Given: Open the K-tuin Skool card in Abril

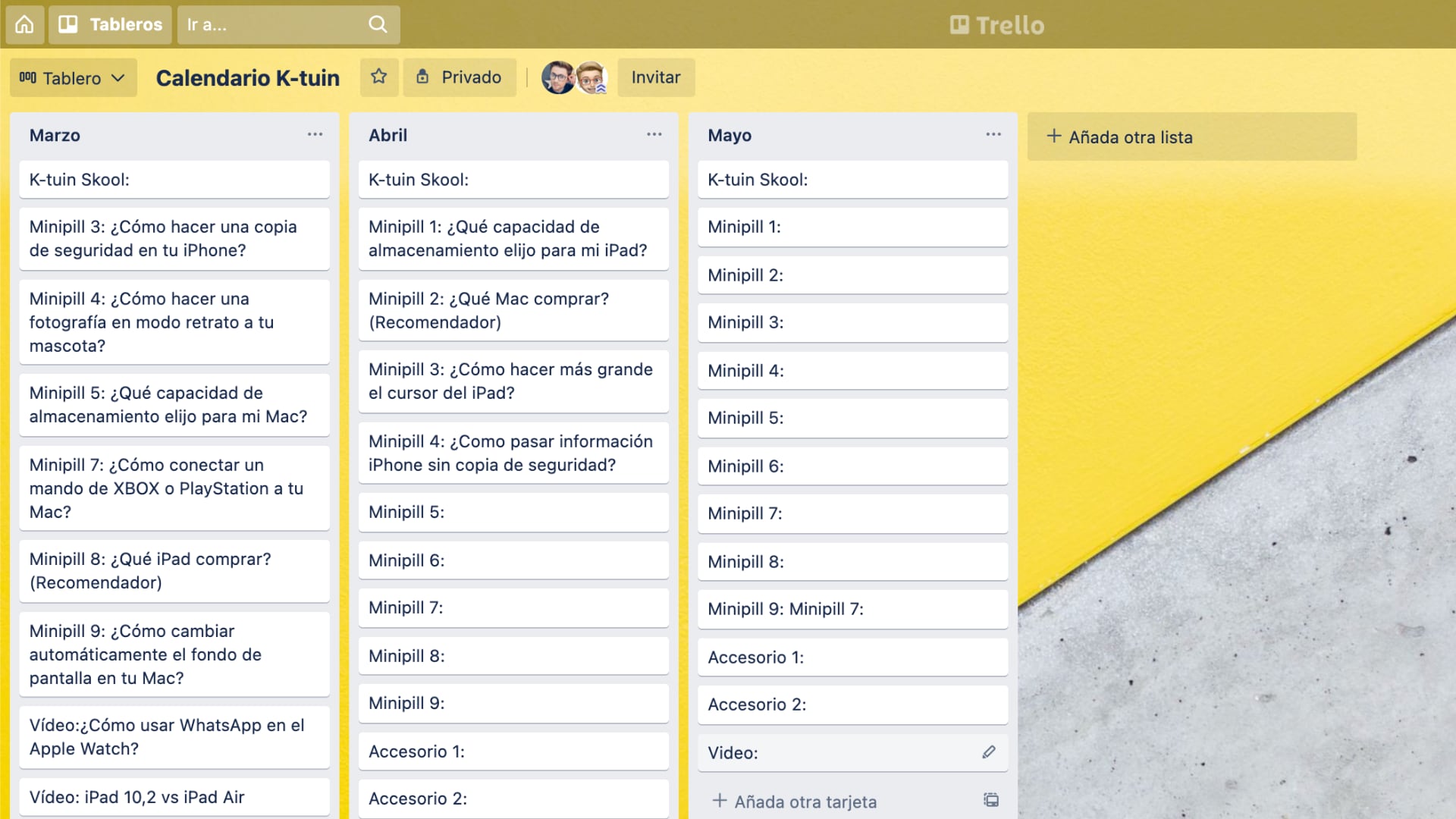Looking at the screenshot, I should click(x=513, y=179).
